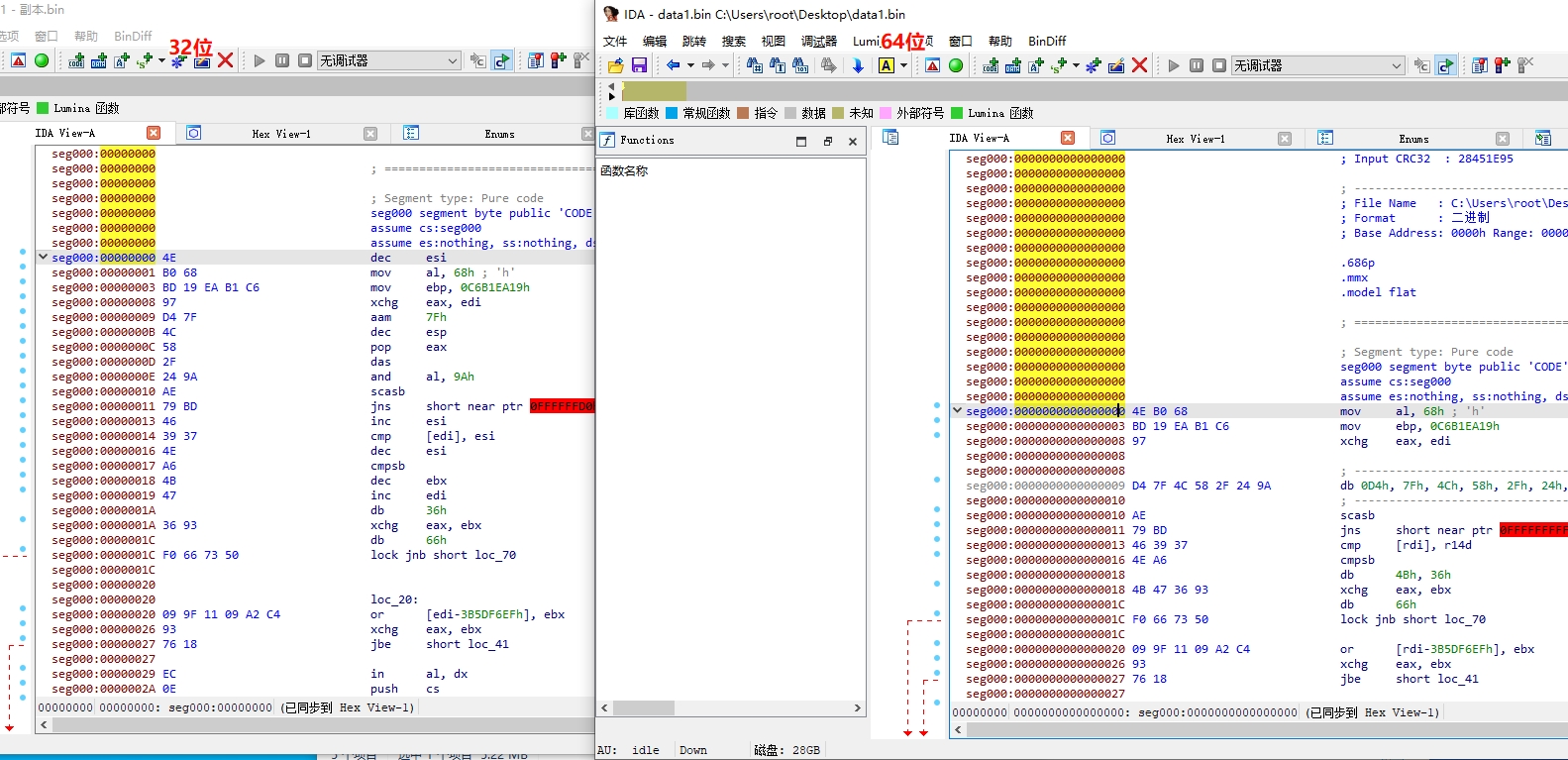1568x760 pixels.
Task: Start process with play button in 32-bit window
Action: tap(260, 60)
